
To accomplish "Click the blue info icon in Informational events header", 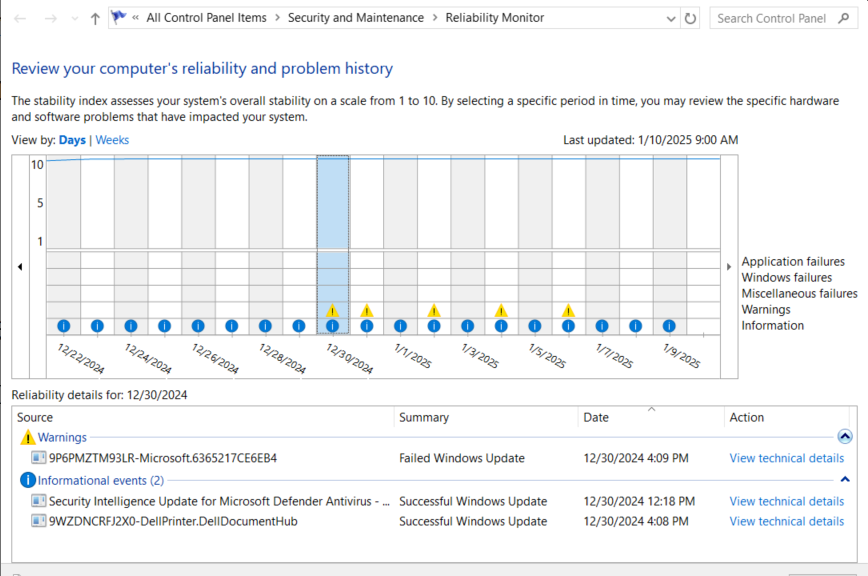I will [x=28, y=480].
